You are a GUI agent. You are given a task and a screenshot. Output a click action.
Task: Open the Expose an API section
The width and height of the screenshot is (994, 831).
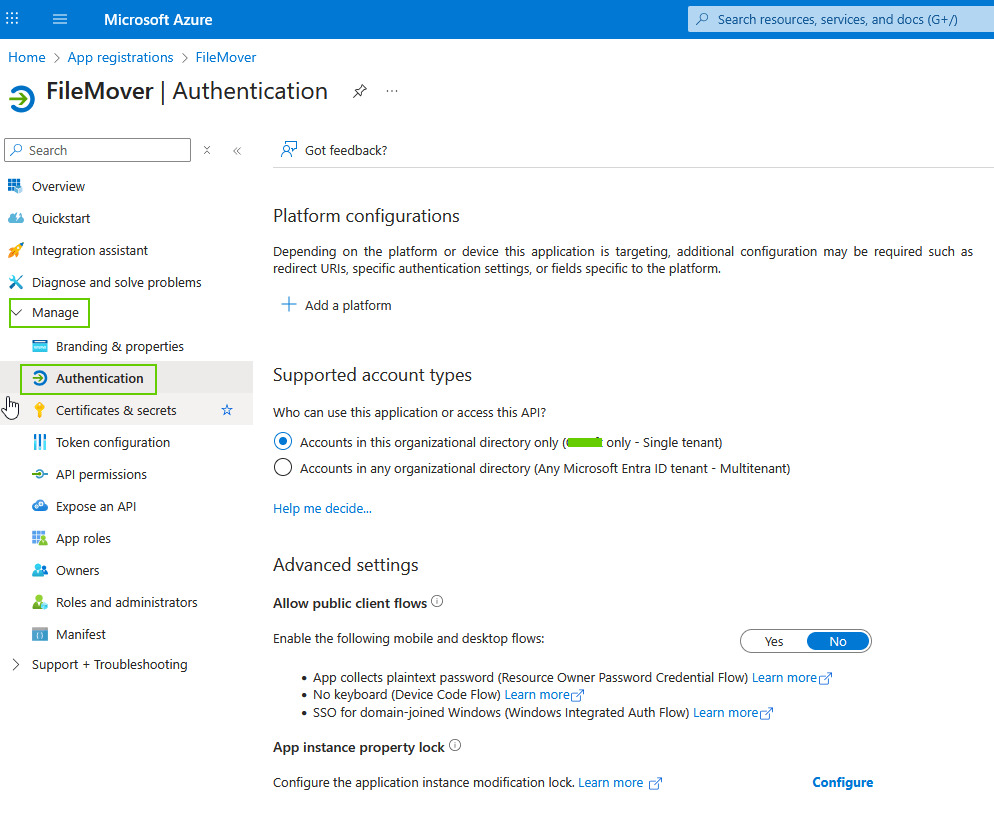coord(98,506)
